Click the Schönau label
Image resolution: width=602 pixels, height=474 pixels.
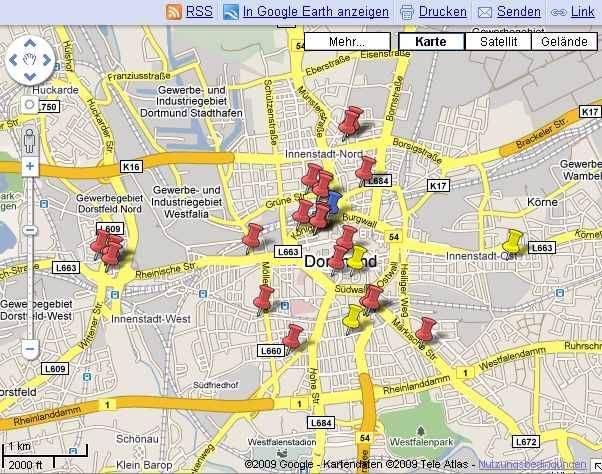tap(137, 439)
